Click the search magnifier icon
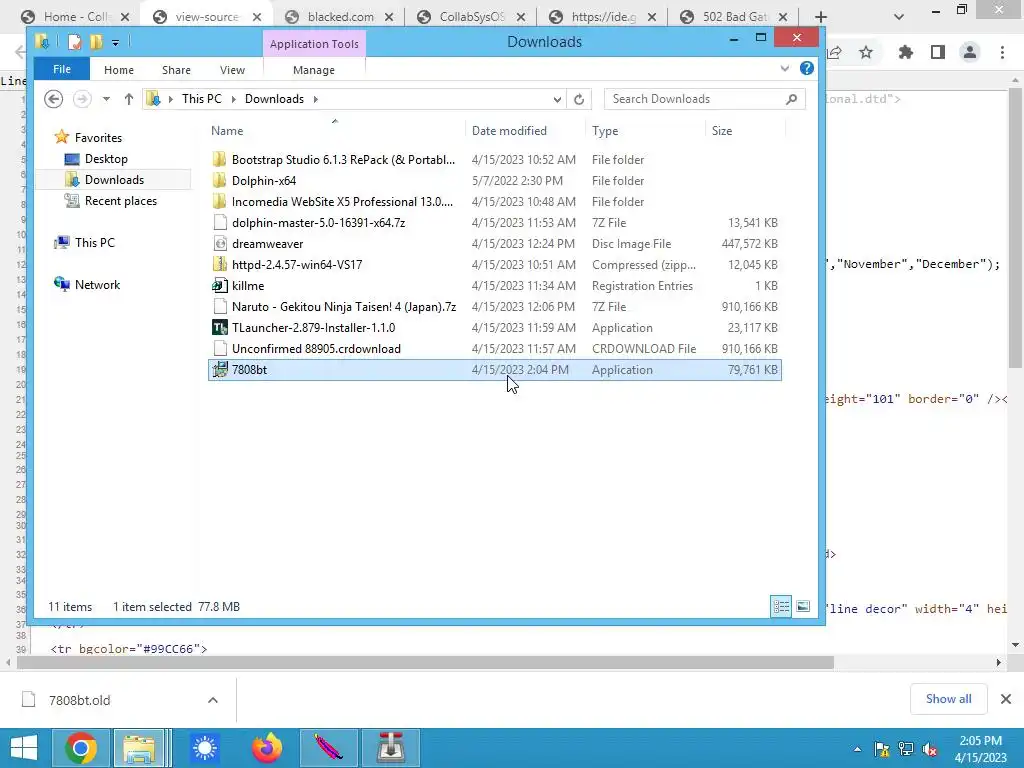This screenshot has height=768, width=1024. (792, 99)
